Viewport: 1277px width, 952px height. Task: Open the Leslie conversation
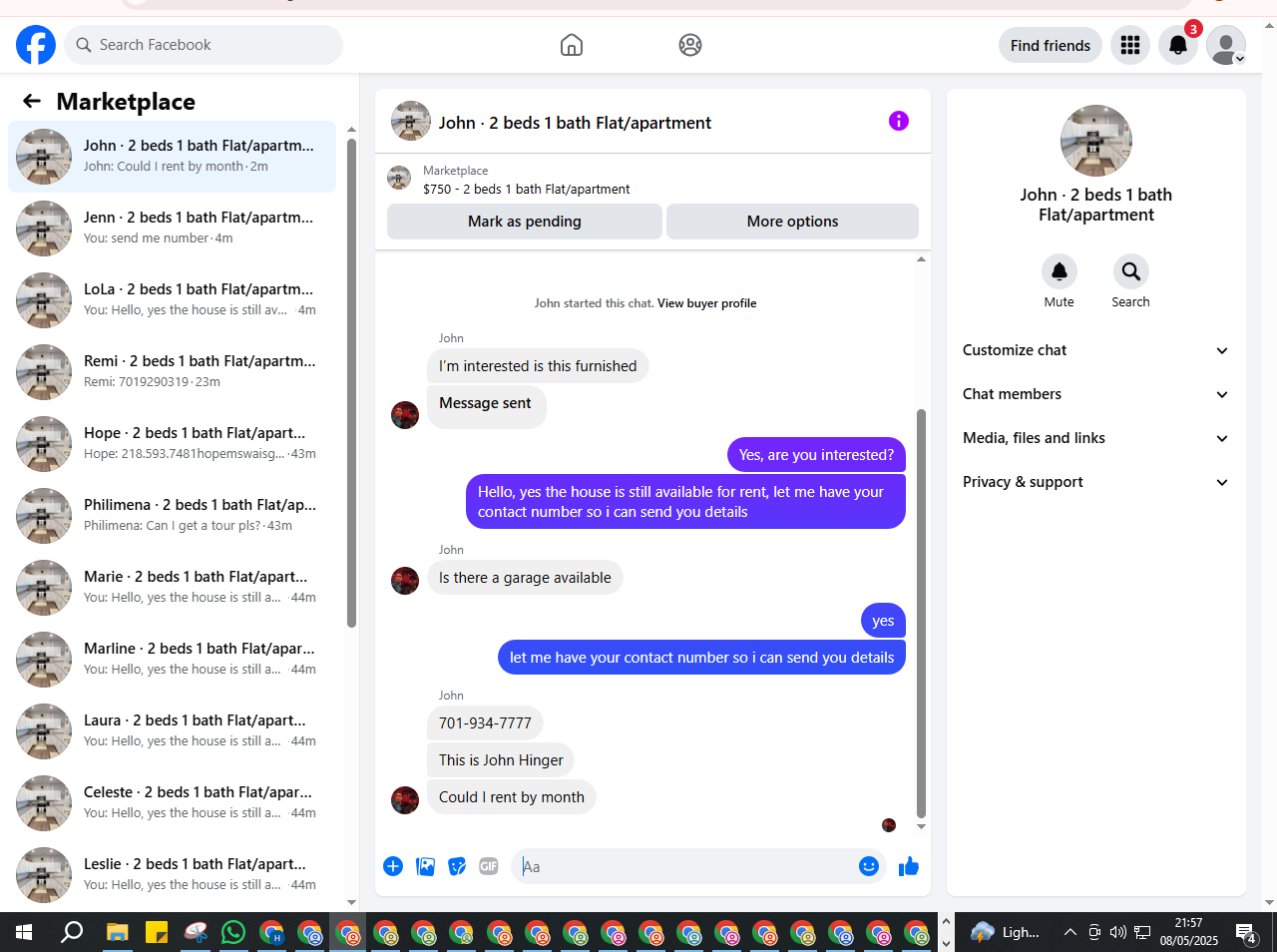pos(172,875)
